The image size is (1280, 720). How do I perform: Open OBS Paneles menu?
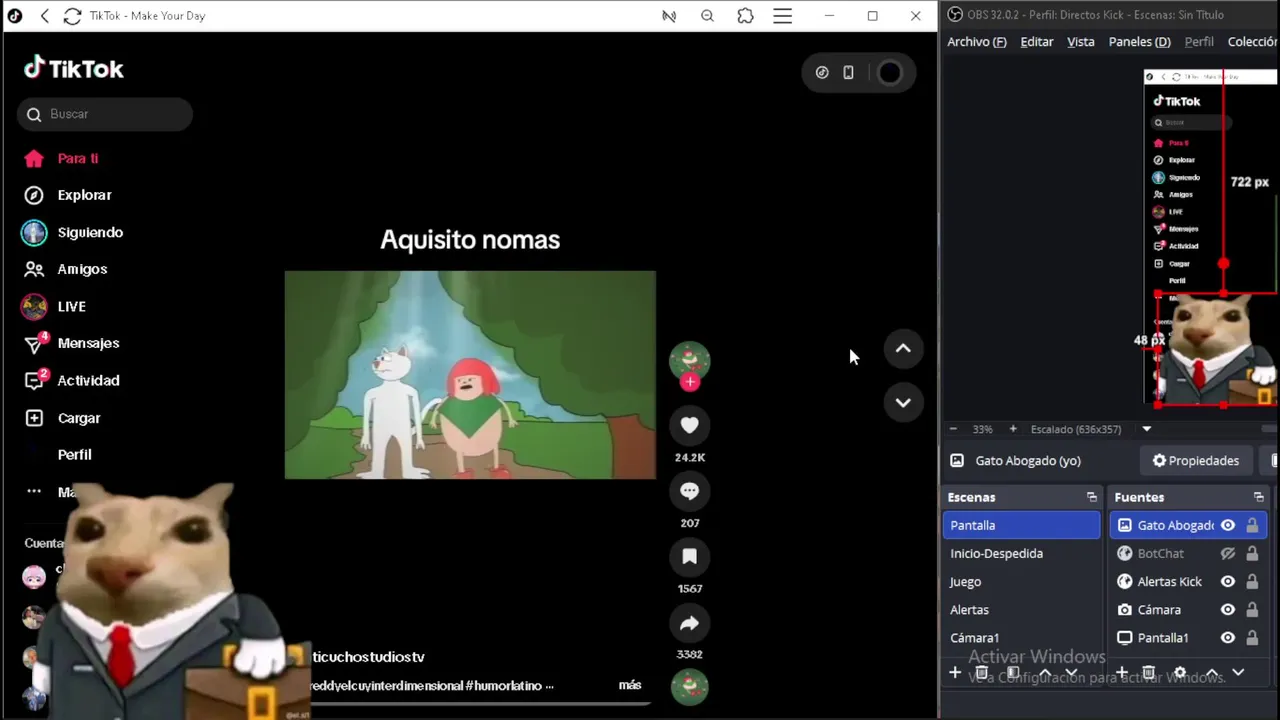click(x=1139, y=42)
